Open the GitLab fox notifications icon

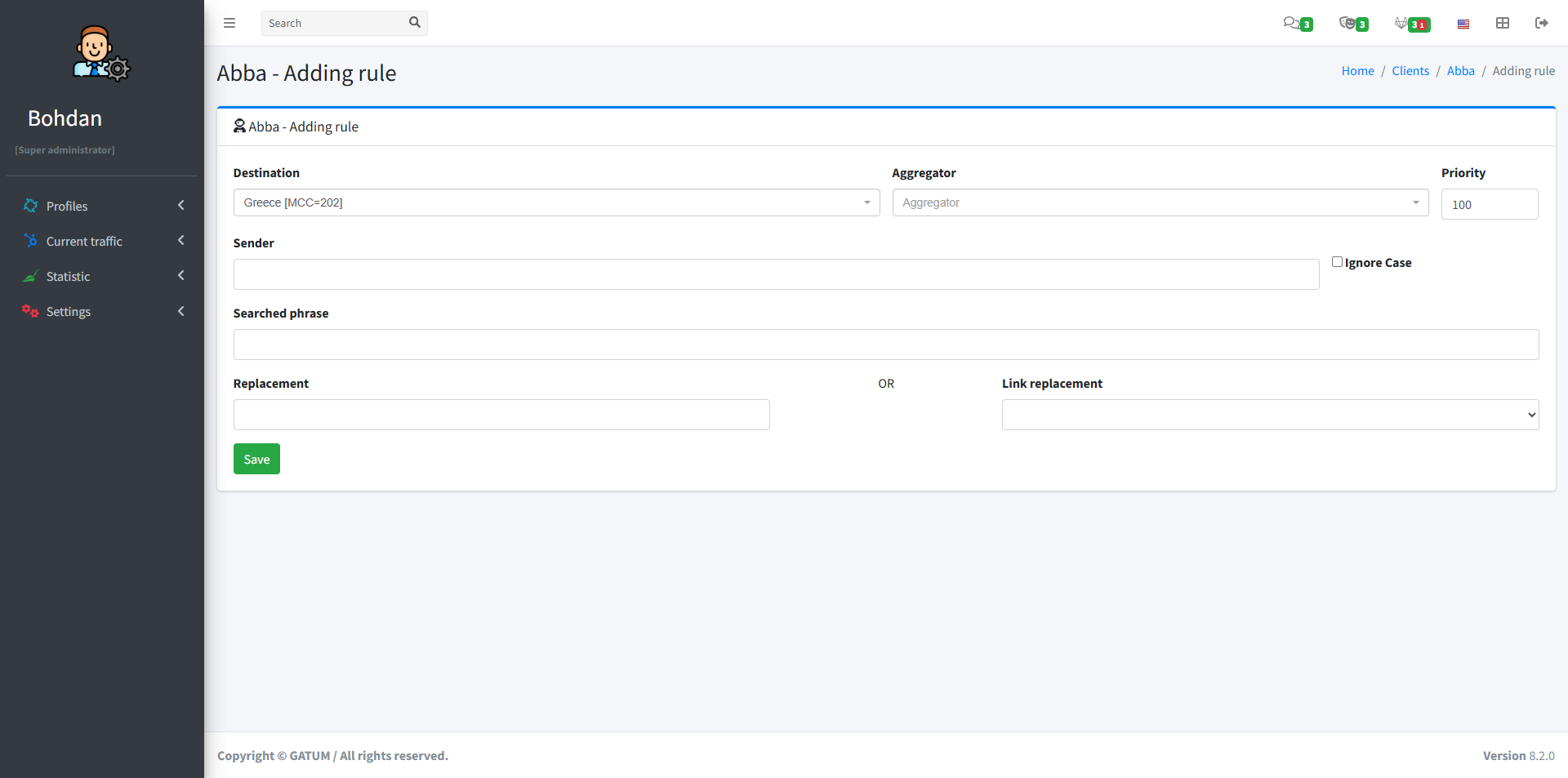point(1402,23)
